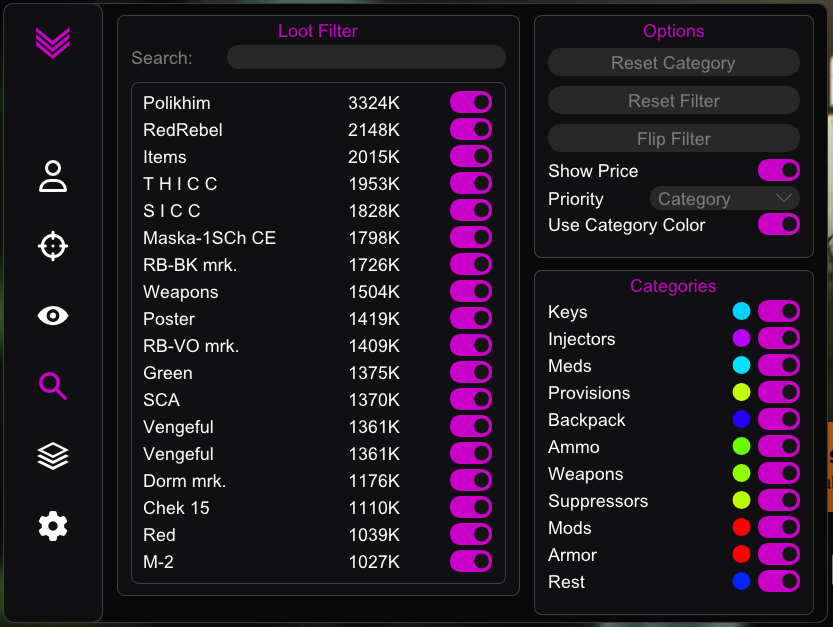Open the Priority dropdown
The width and height of the screenshot is (833, 627).
723,198
